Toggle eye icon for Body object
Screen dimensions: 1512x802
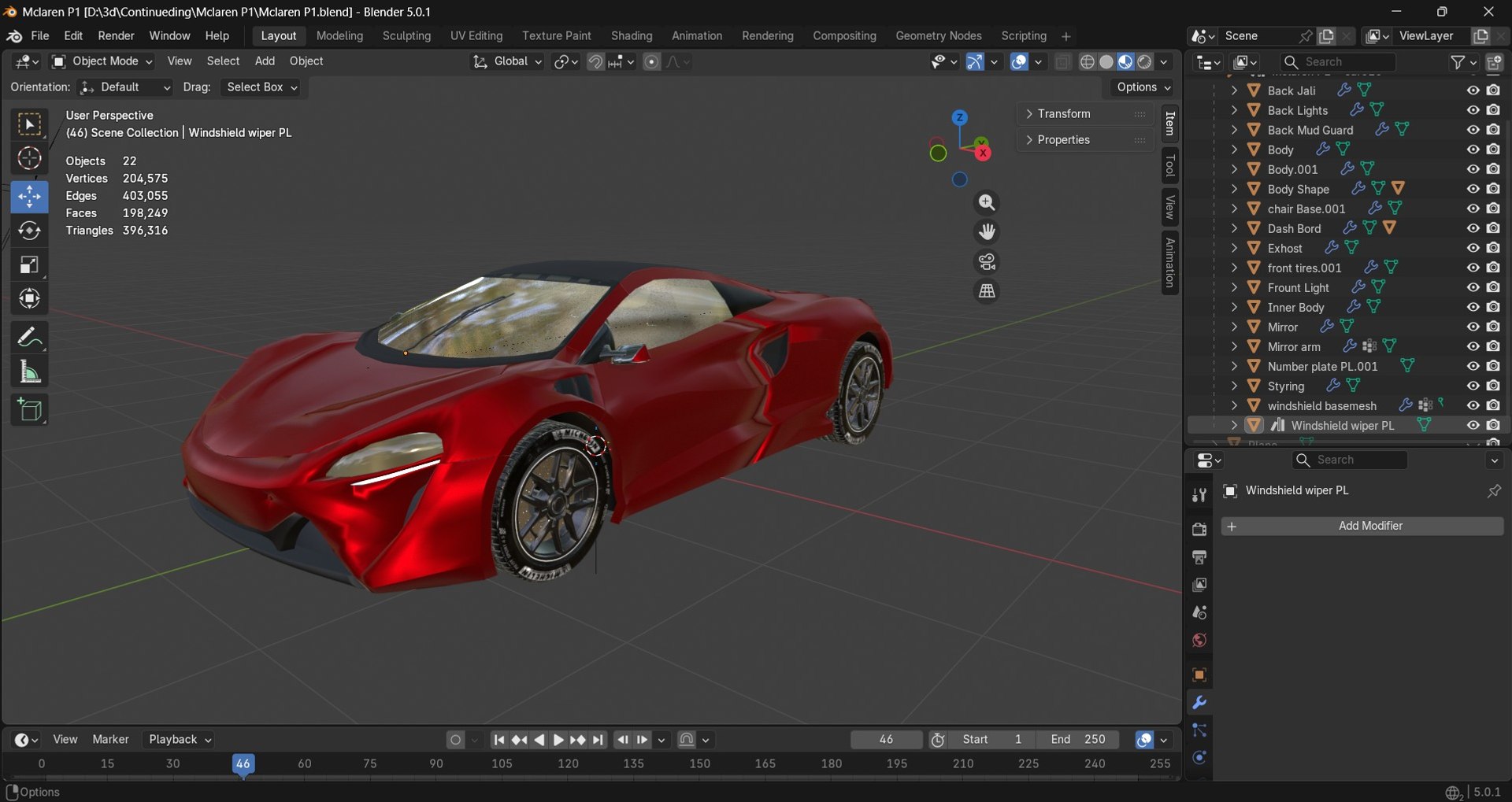tap(1473, 150)
